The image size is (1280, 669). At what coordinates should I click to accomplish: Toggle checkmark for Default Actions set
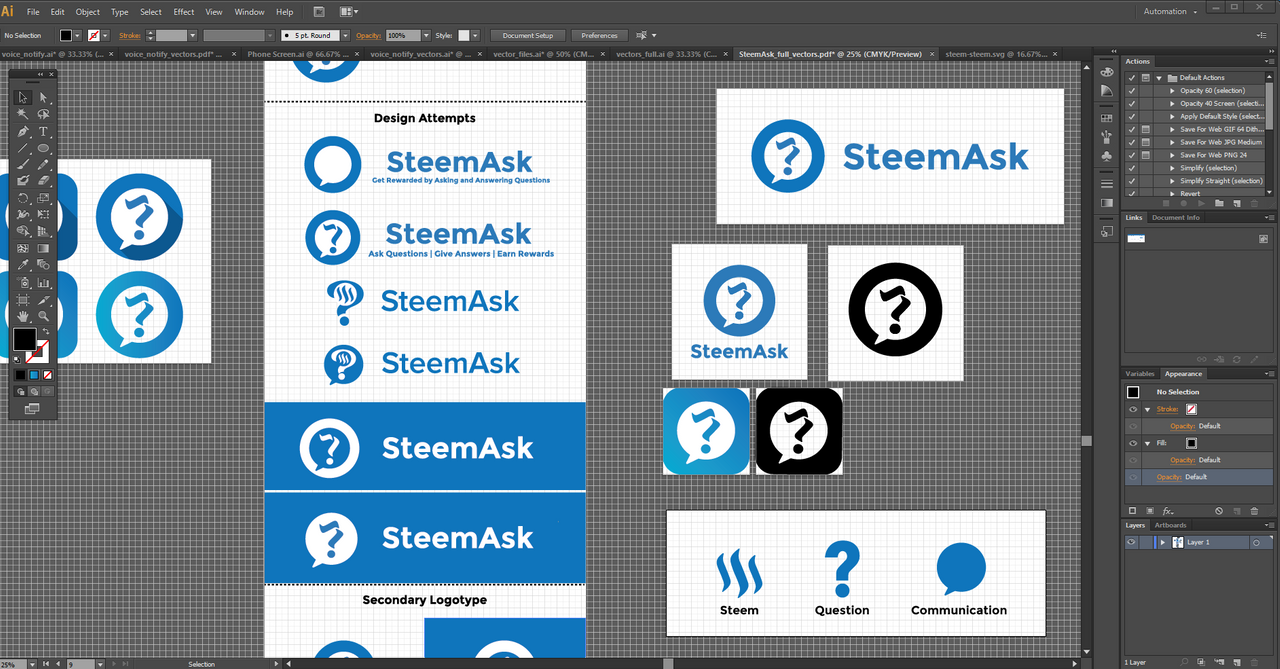[1132, 78]
